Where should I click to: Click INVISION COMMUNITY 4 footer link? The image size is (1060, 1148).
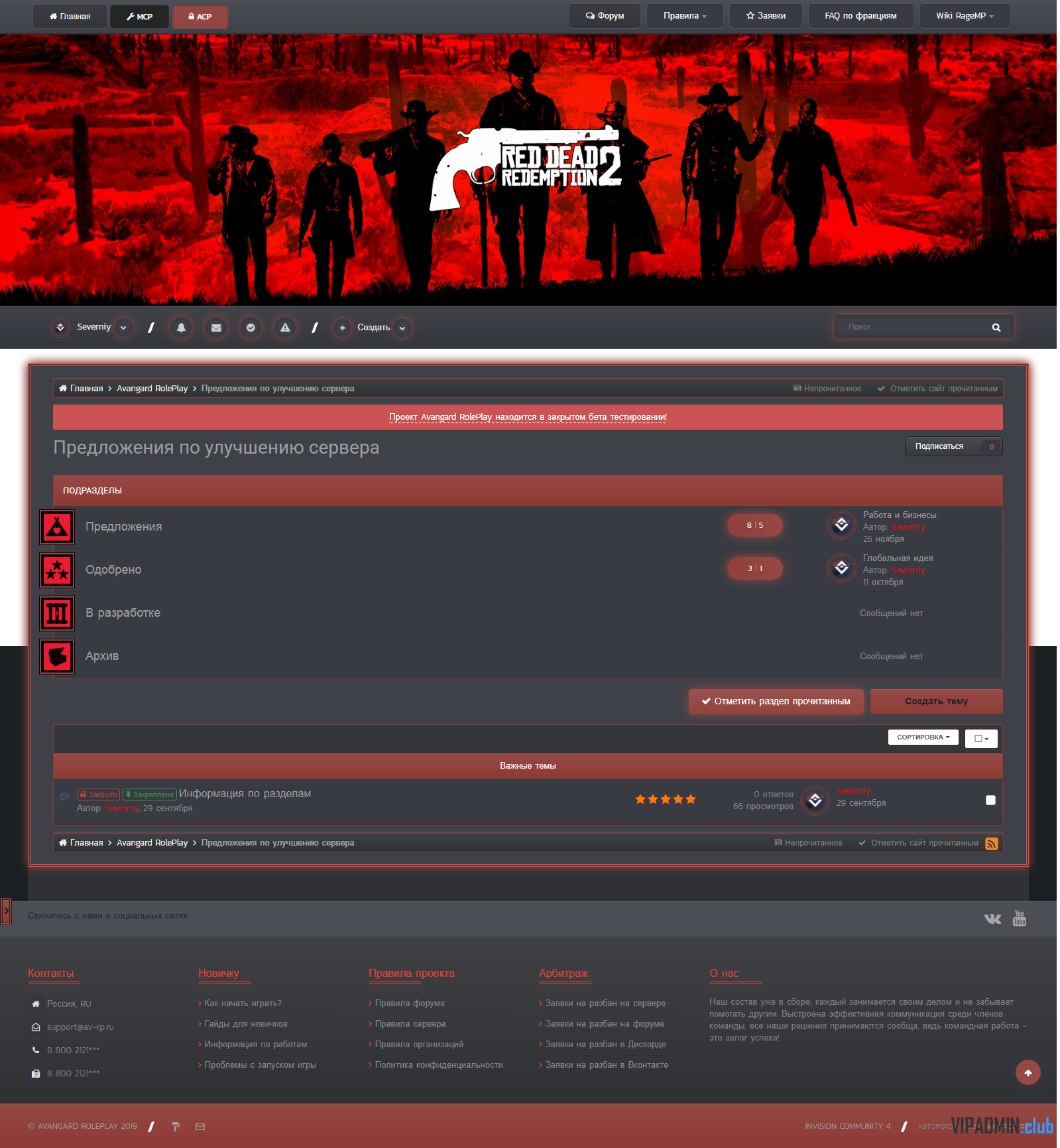click(x=848, y=1127)
